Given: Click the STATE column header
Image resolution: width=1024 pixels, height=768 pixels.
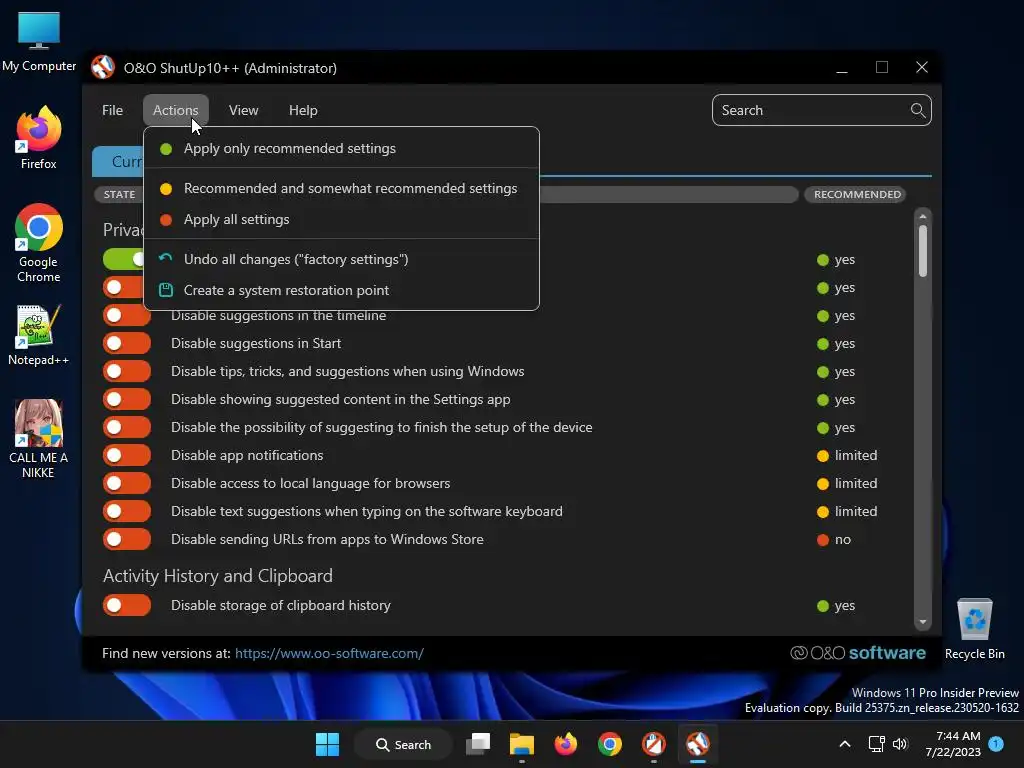Looking at the screenshot, I should coord(119,195).
